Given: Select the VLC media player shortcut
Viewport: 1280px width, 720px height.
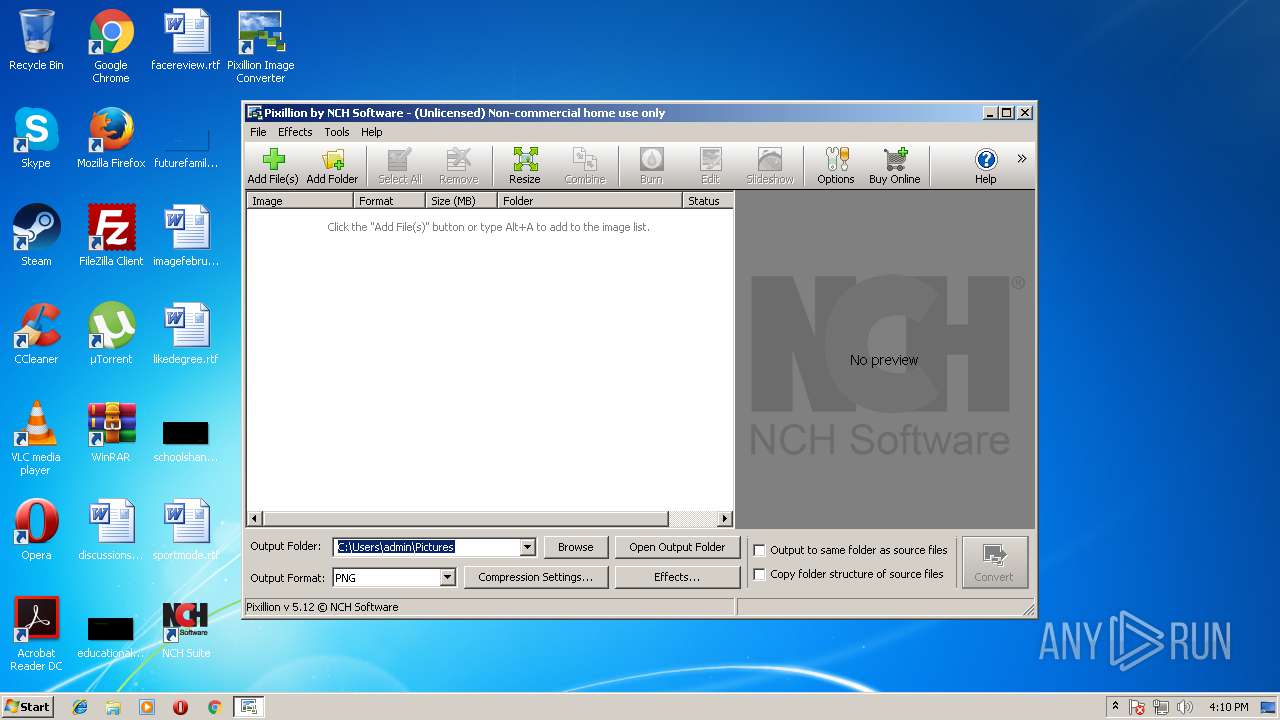Looking at the screenshot, I should [36, 438].
